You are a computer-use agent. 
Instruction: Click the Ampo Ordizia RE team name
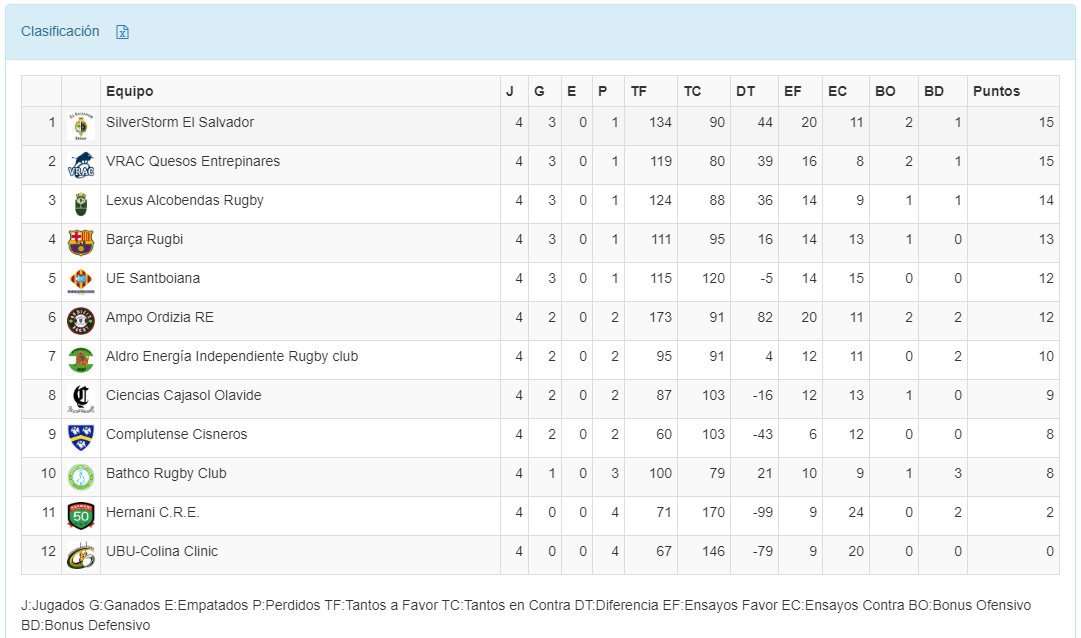[160, 318]
